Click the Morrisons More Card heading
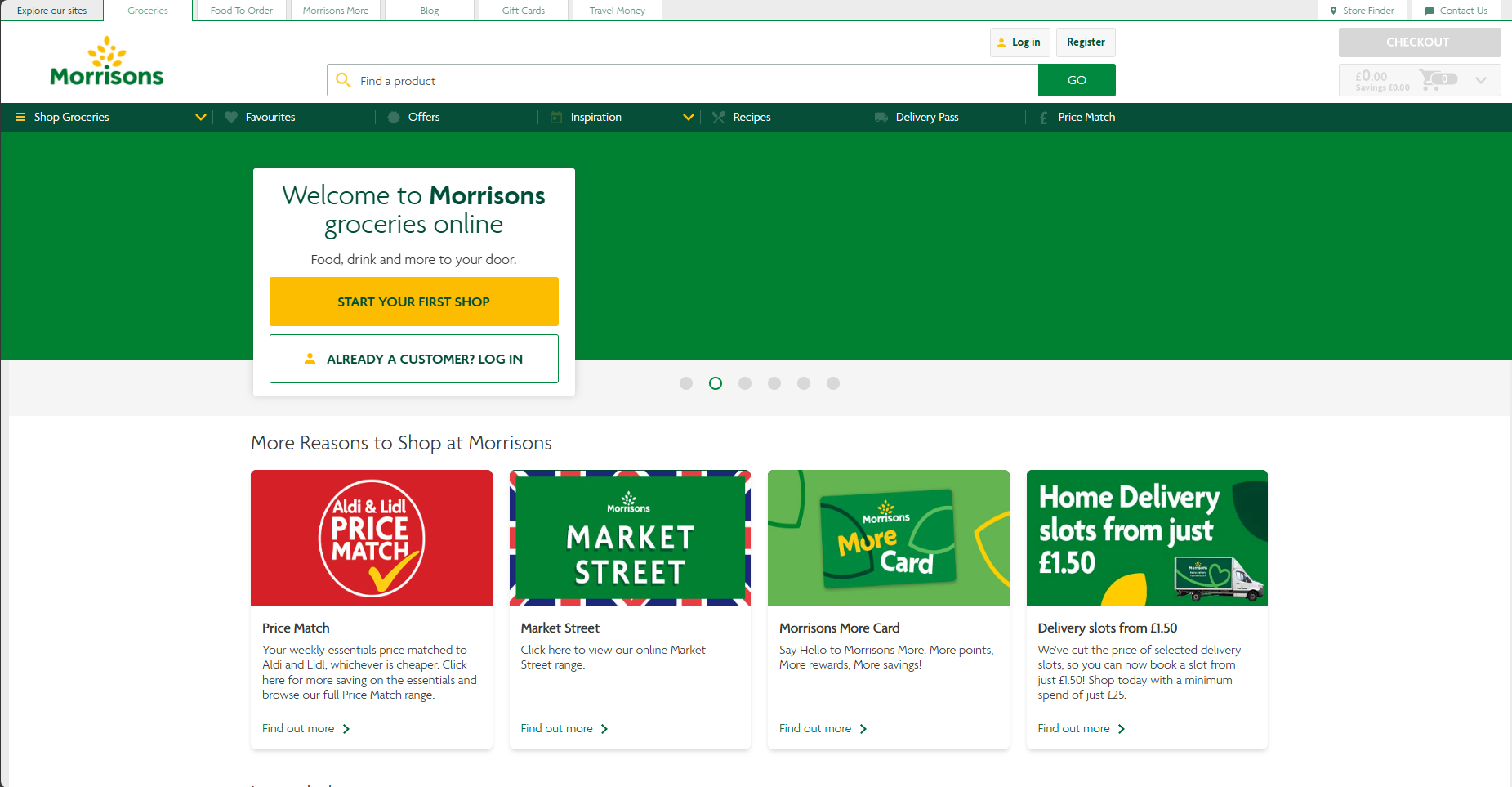Screen dimensions: 1512x787 pos(840,628)
